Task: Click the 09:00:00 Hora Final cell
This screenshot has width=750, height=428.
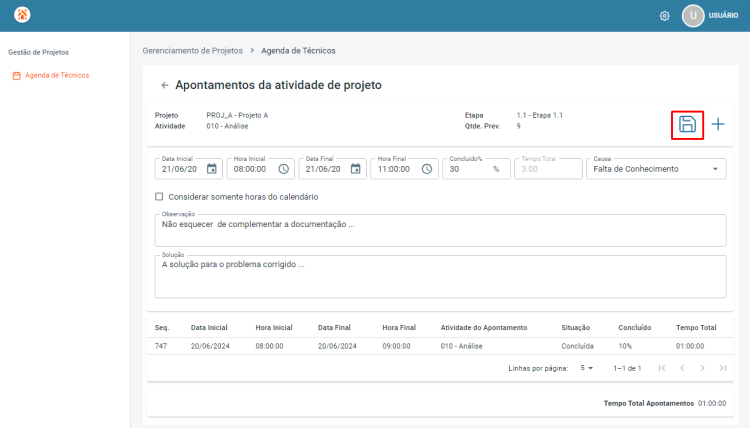Action: point(396,346)
